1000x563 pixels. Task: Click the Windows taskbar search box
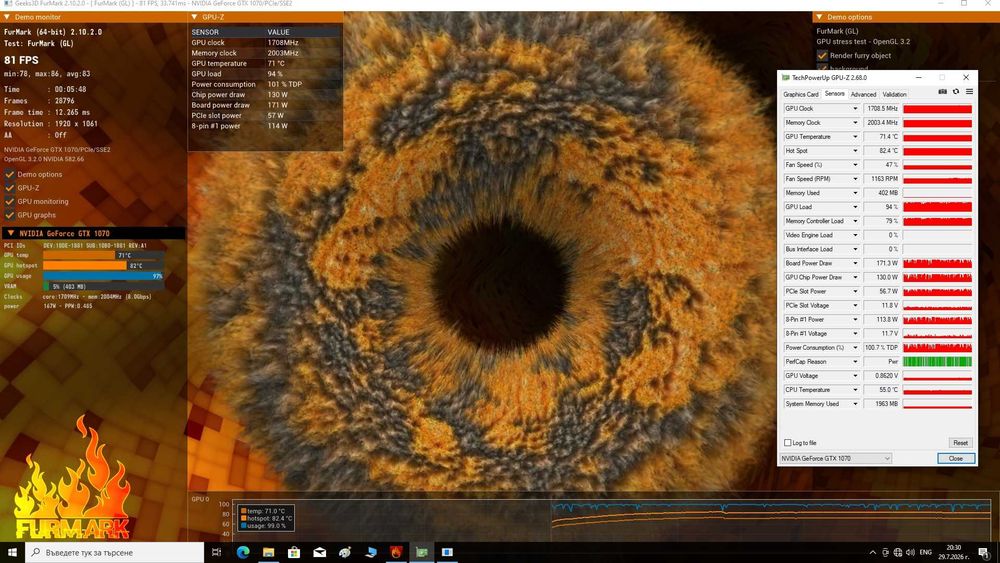(x=115, y=552)
